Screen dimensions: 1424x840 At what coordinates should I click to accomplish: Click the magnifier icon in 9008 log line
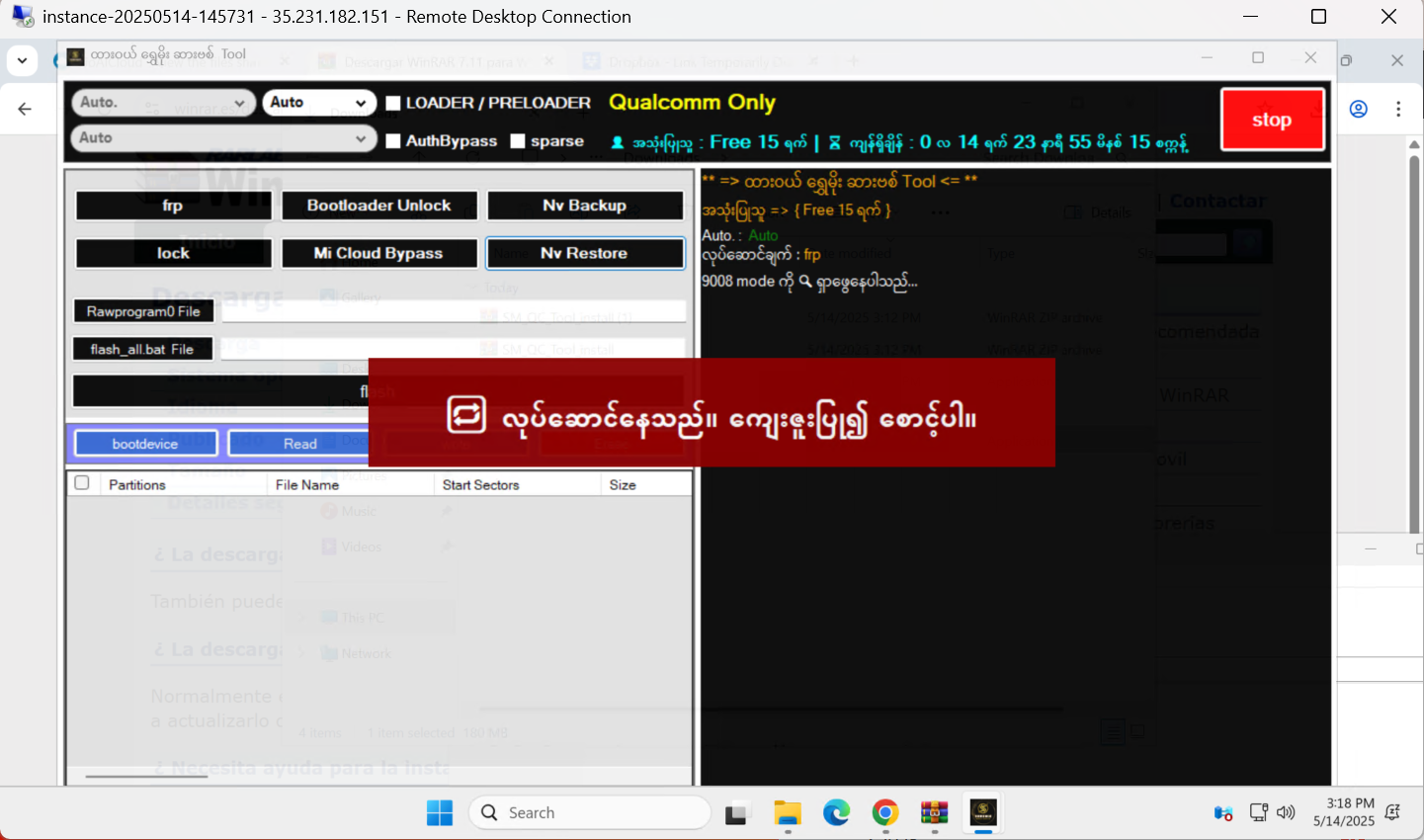[x=805, y=282]
